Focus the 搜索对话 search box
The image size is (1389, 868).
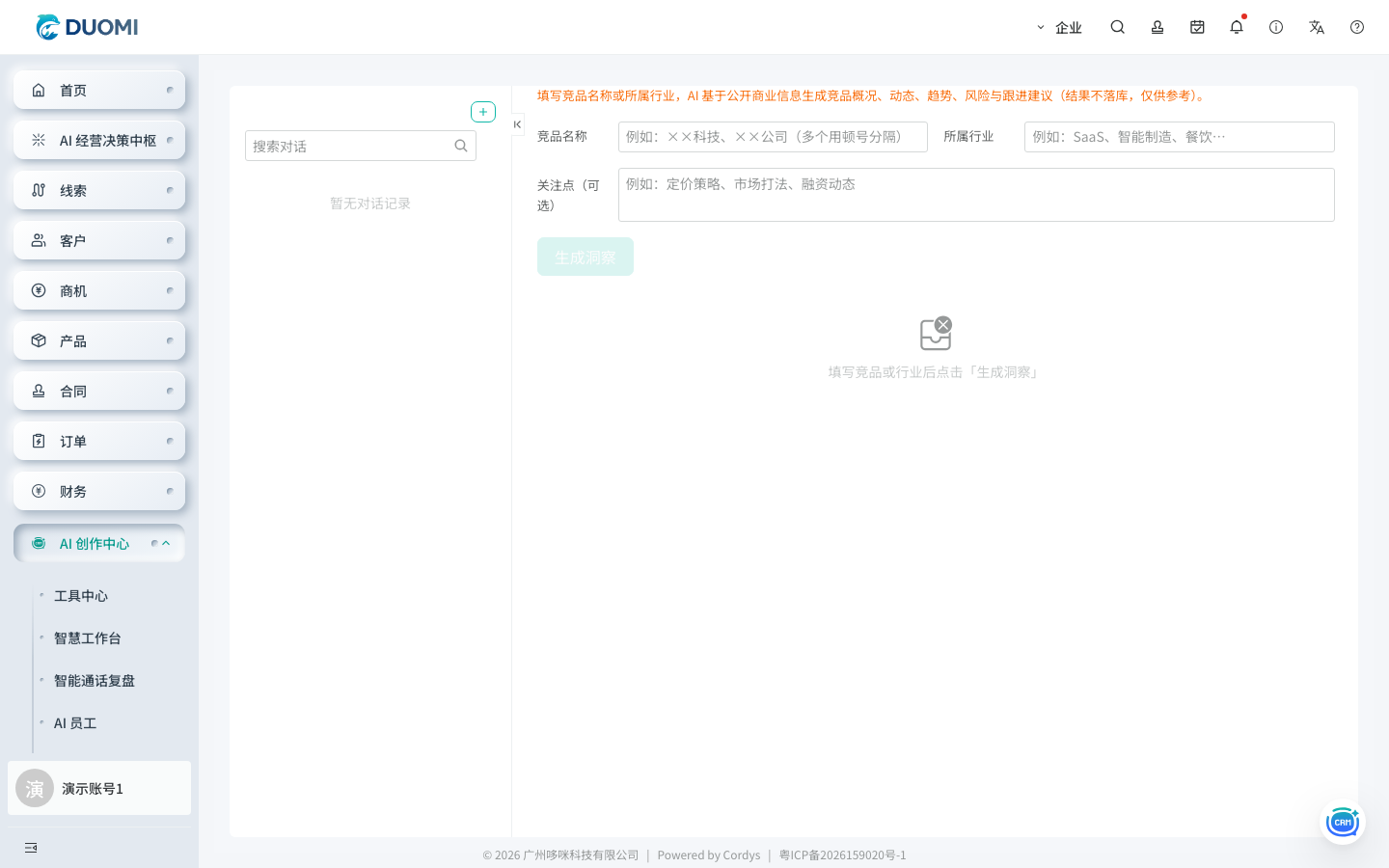361,146
